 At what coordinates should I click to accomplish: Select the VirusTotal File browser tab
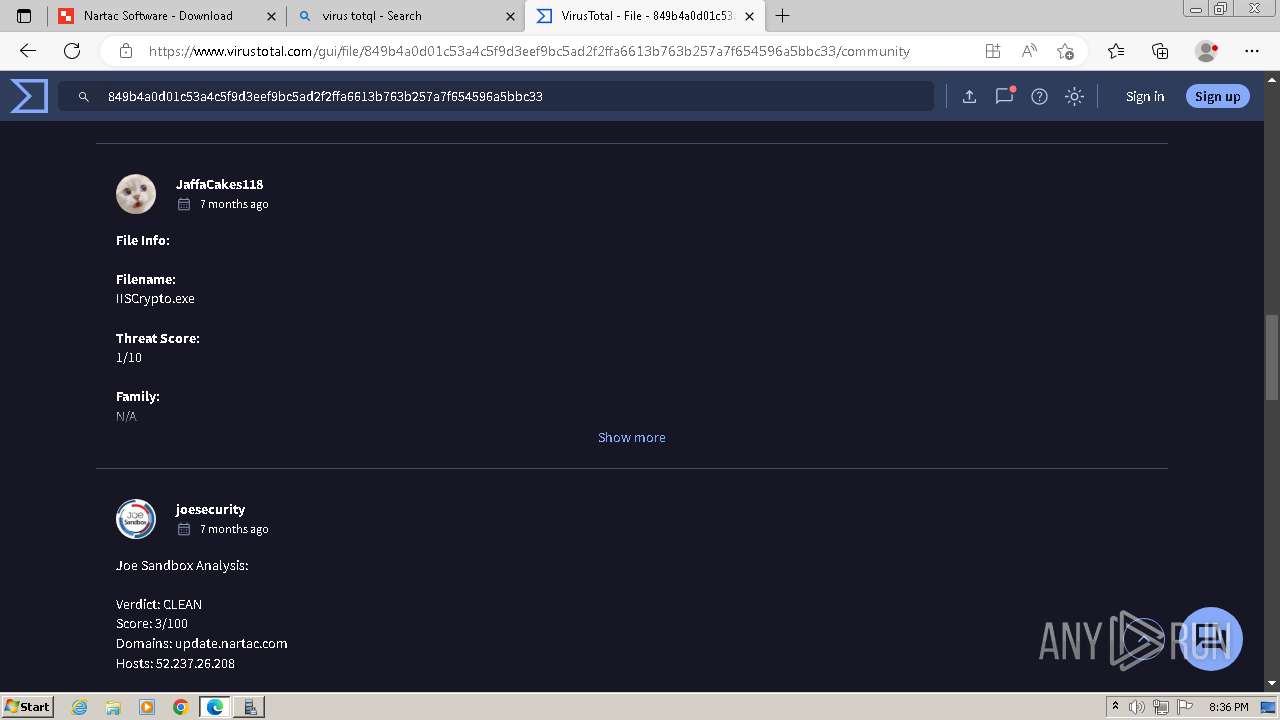[645, 16]
